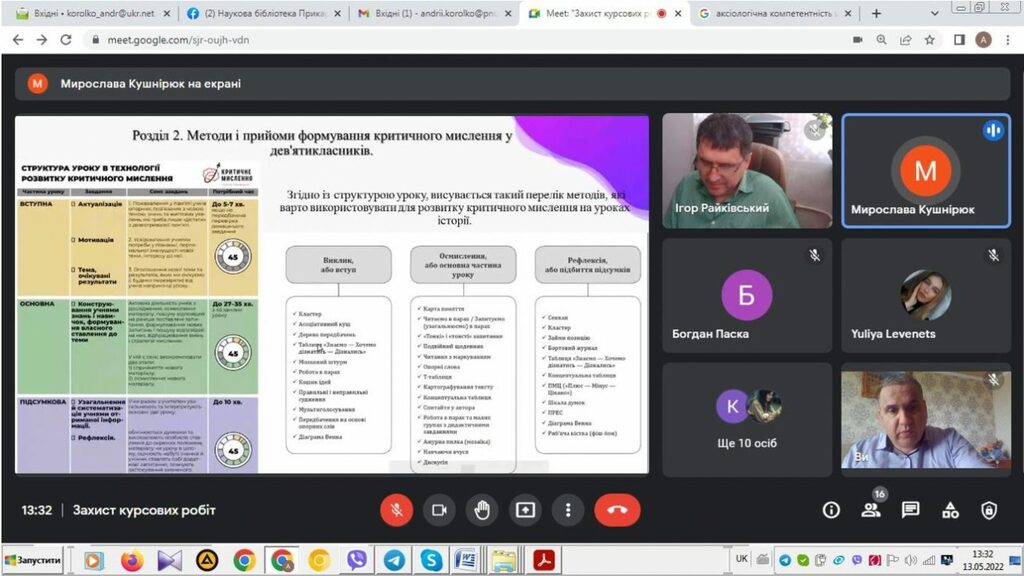
Task: Open host controls shield icon
Action: click(x=989, y=510)
